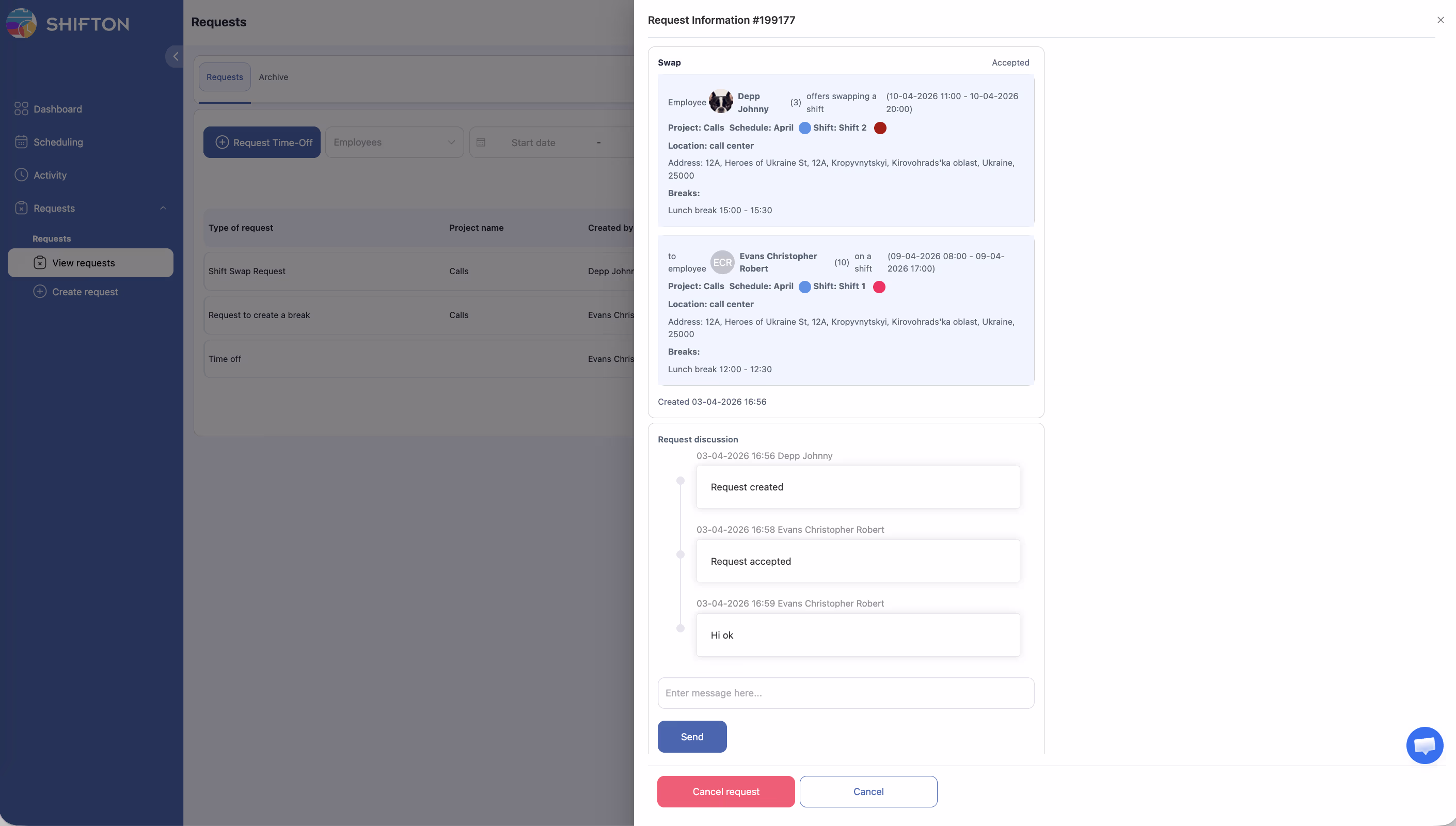Screen dimensions: 1456x826
Task: Open the Employees filter dropdown
Action: coord(394,142)
